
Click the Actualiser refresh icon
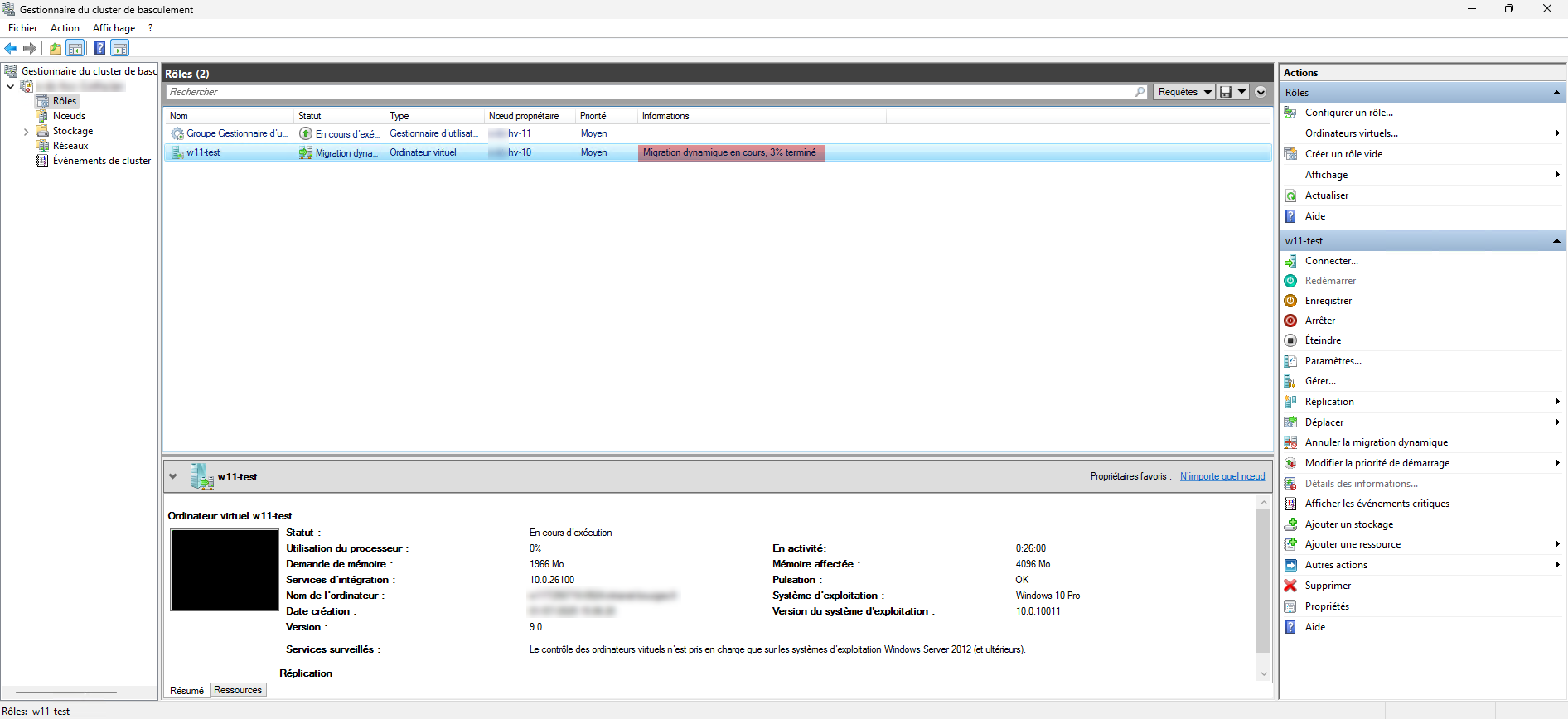point(1290,195)
